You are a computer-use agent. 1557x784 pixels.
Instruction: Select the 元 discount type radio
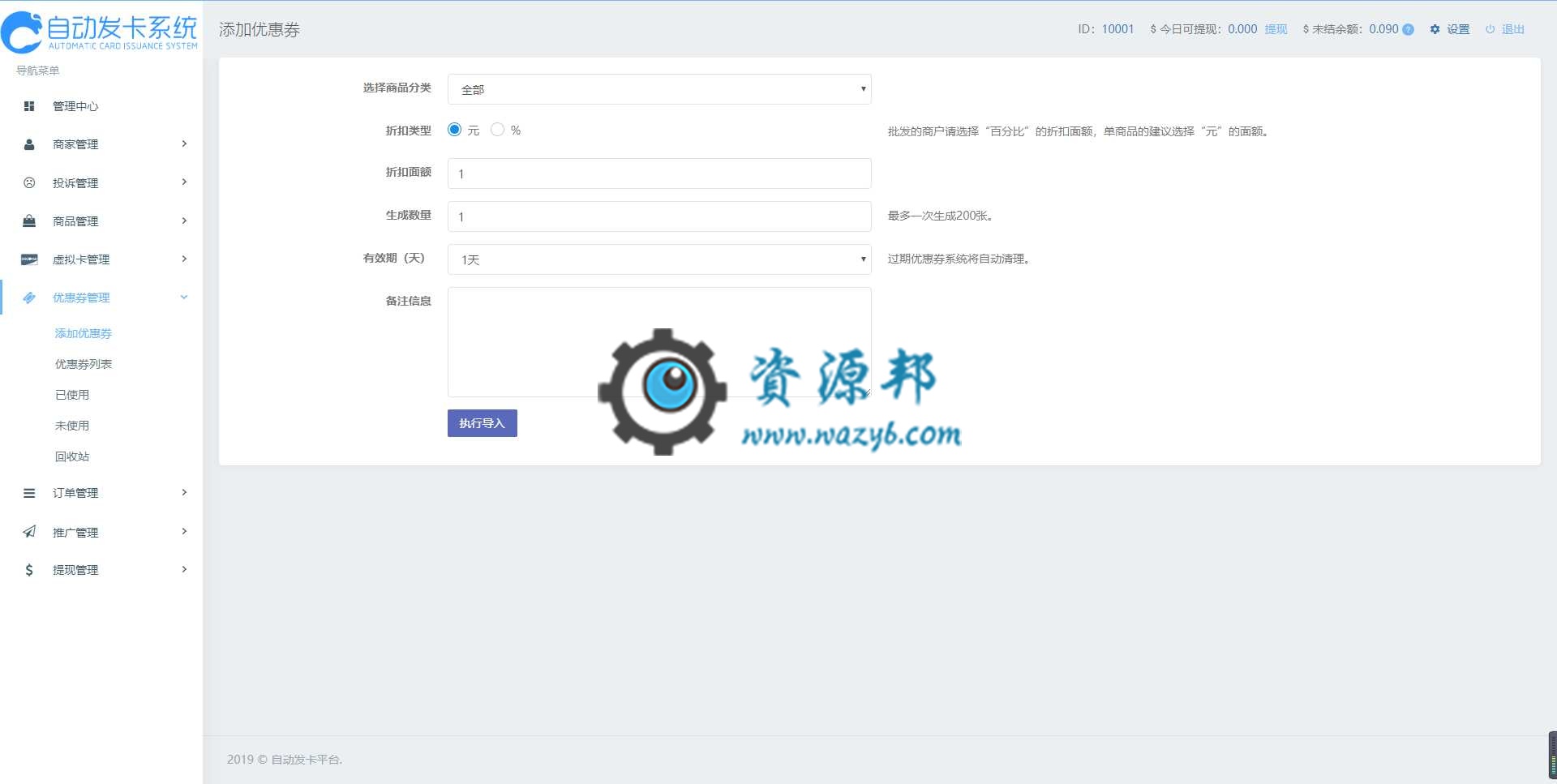click(455, 130)
